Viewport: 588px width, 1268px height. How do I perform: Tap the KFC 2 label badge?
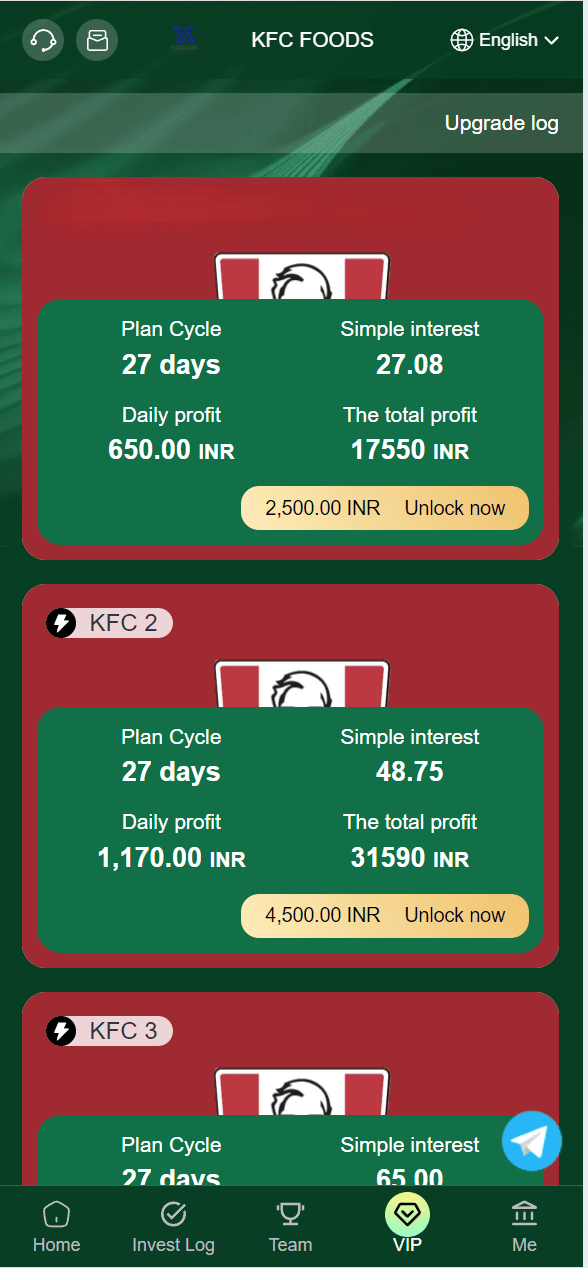pyautogui.click(x=110, y=623)
